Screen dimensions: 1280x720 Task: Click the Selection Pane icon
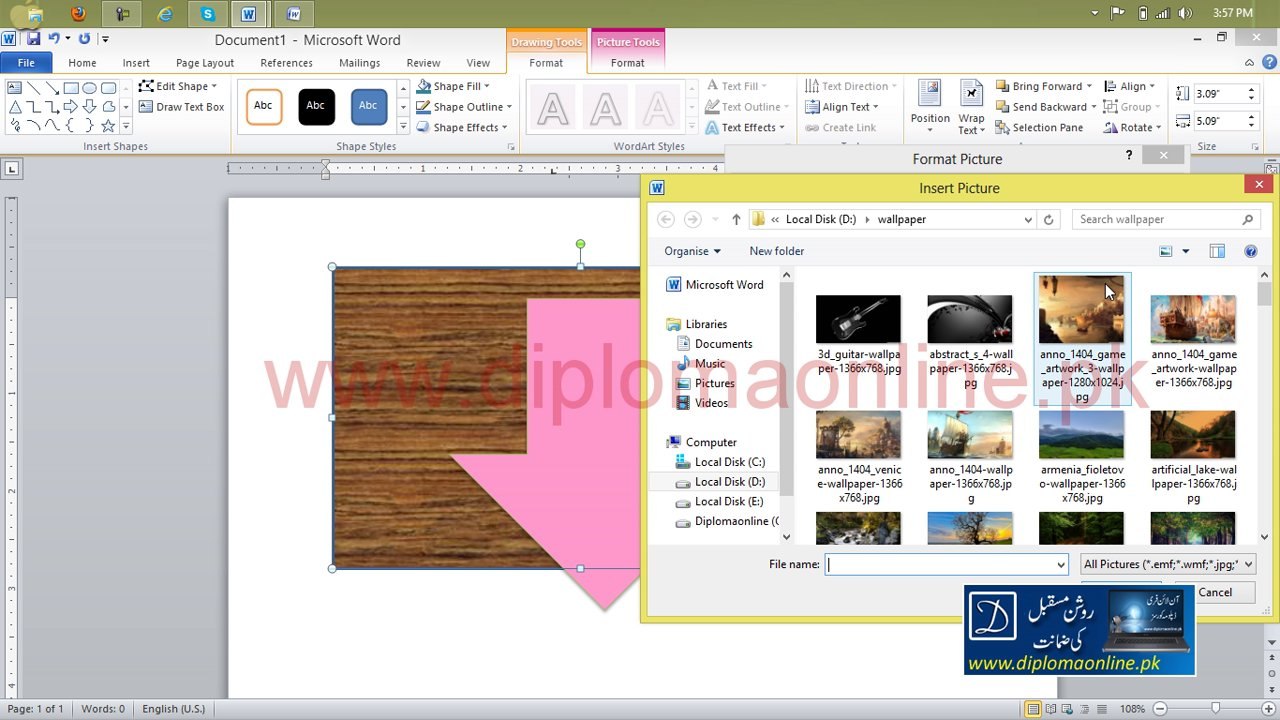(1002, 128)
